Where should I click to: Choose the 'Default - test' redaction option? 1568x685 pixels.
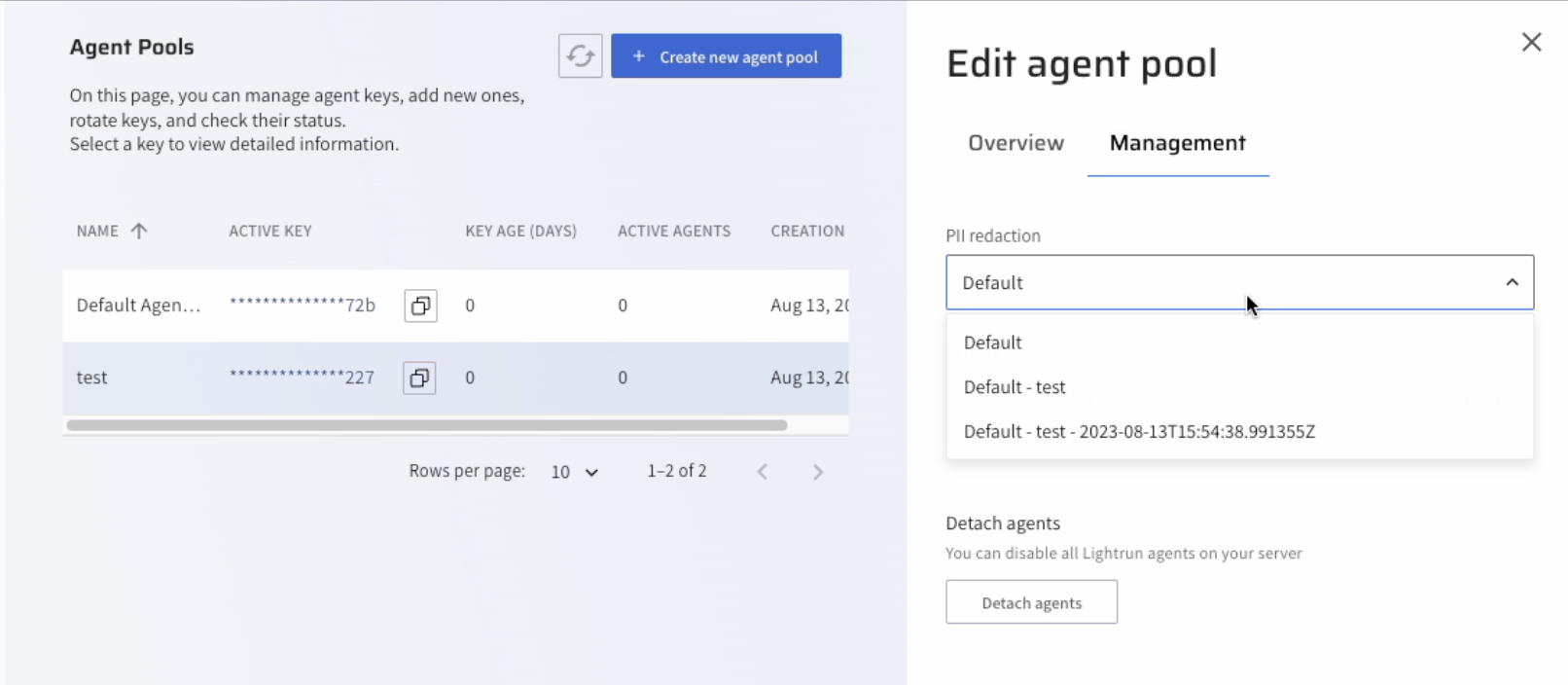coord(1015,387)
